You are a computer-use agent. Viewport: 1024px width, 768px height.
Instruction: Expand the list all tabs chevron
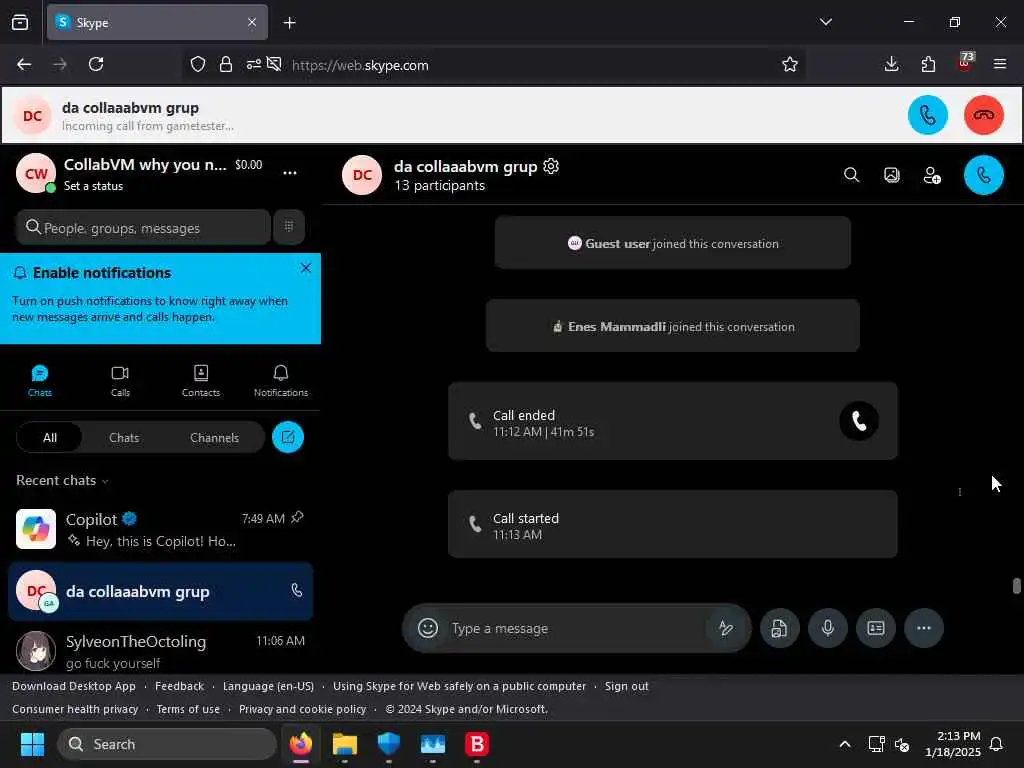click(x=826, y=22)
